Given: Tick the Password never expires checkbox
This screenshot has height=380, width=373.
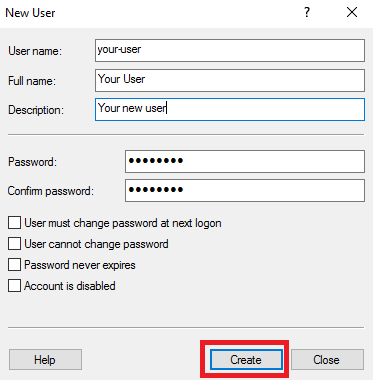Looking at the screenshot, I should [14, 265].
